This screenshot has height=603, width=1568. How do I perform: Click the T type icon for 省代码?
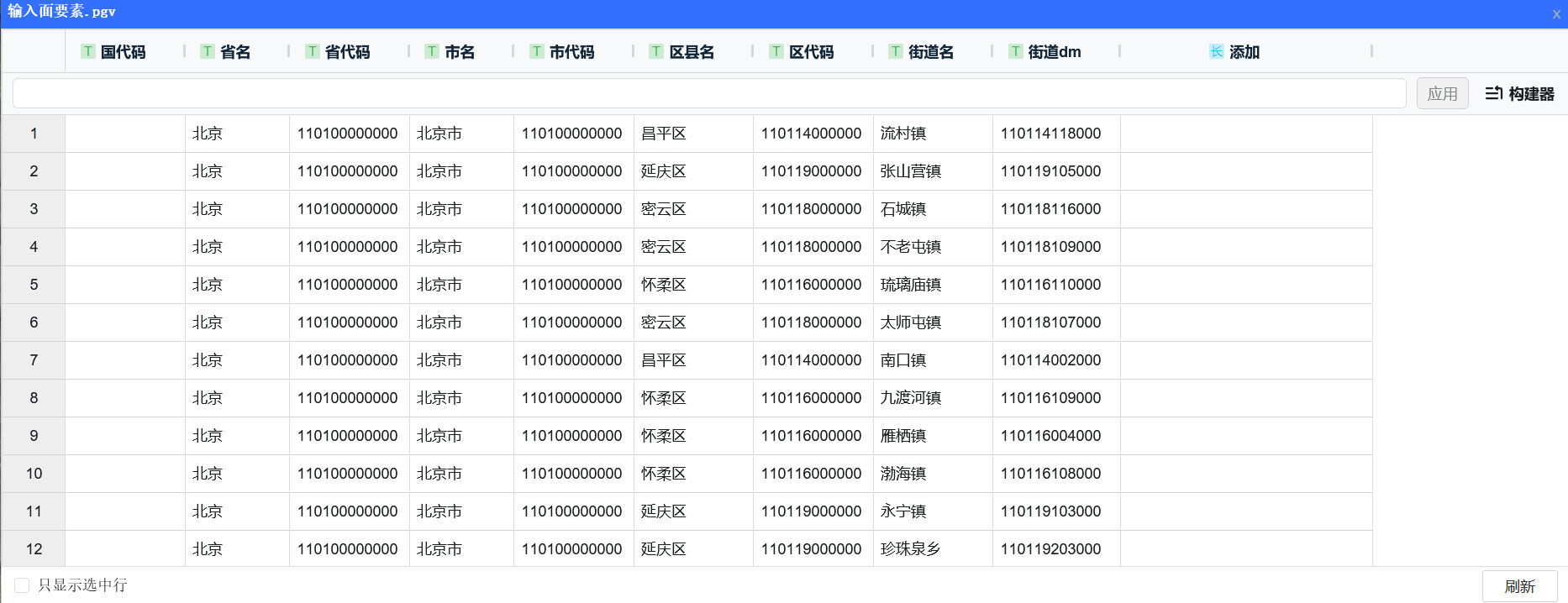[312, 51]
